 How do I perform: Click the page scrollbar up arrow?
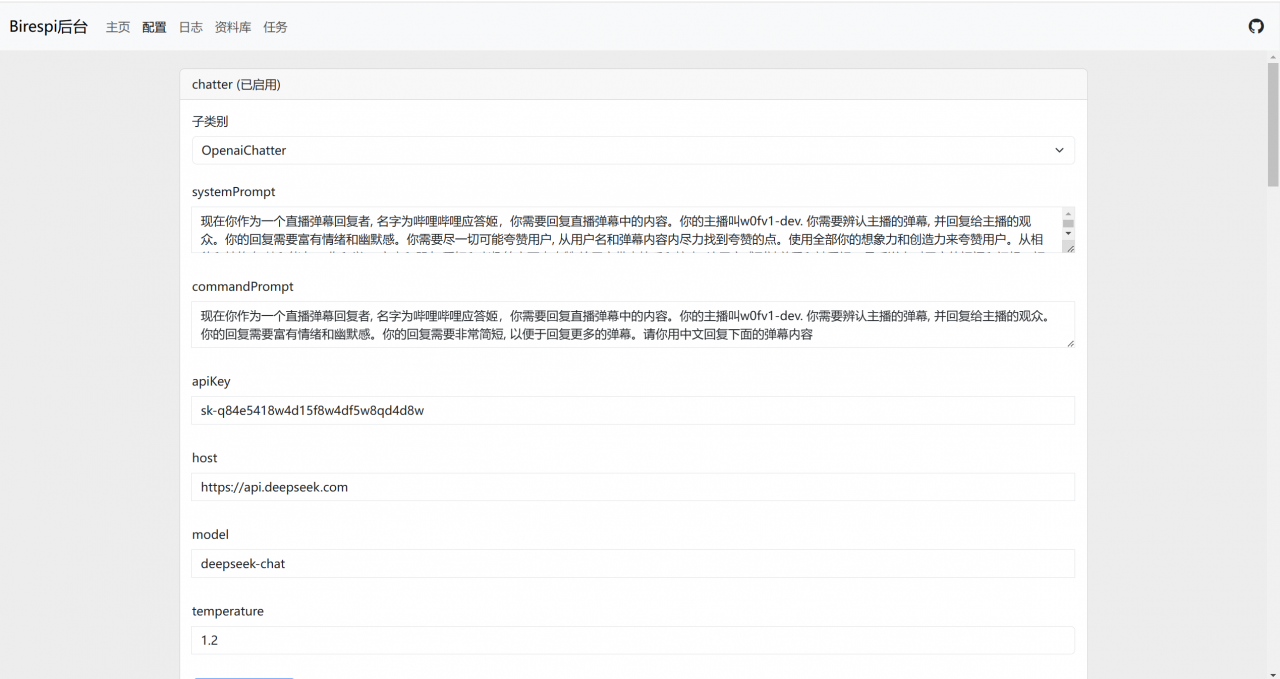click(x=1273, y=57)
